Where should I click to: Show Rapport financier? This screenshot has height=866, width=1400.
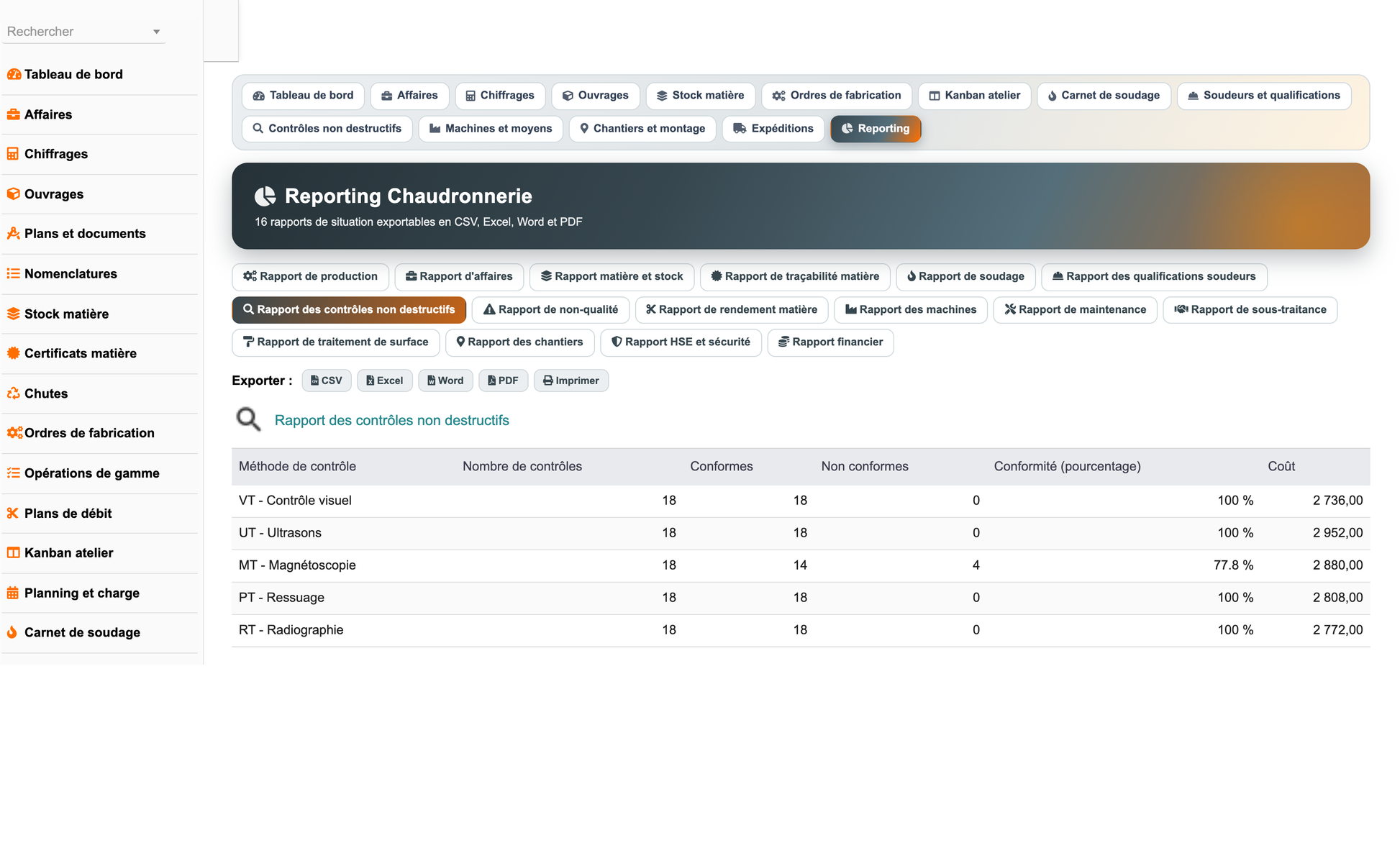(x=831, y=342)
